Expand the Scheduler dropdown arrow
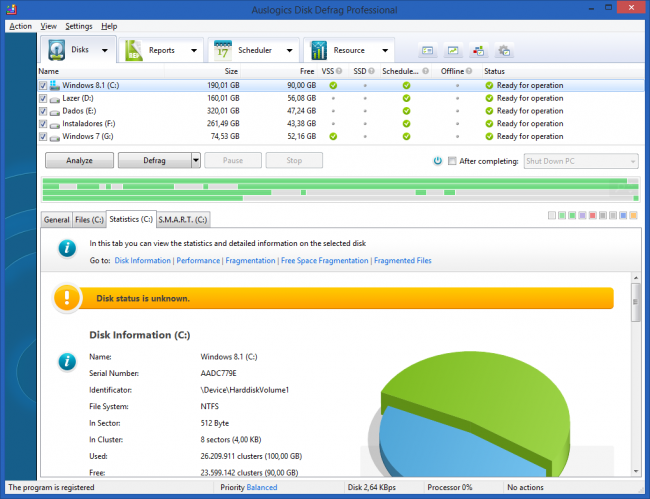 click(289, 50)
